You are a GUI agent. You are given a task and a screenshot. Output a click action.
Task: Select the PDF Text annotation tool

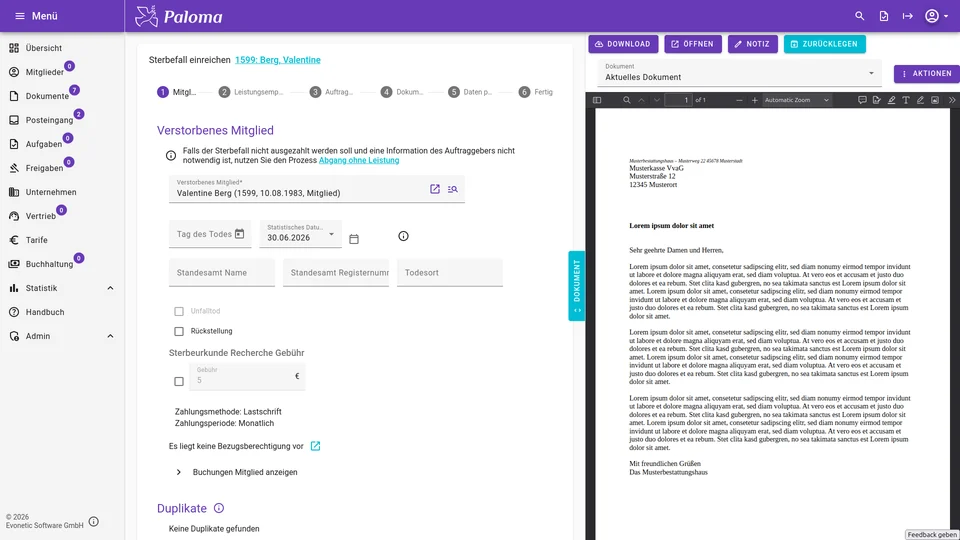[906, 100]
